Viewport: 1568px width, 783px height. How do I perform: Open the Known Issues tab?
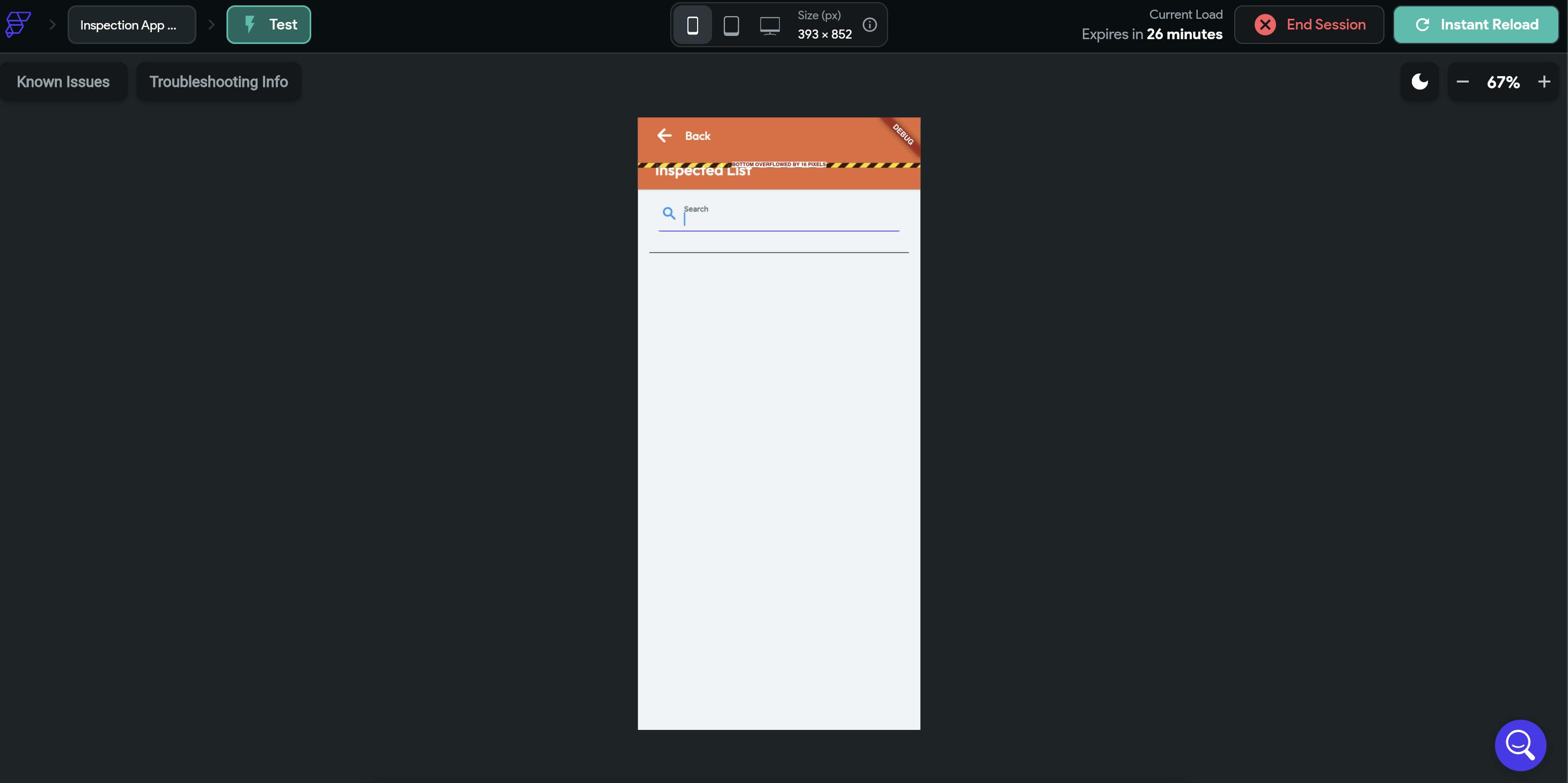[x=63, y=82]
